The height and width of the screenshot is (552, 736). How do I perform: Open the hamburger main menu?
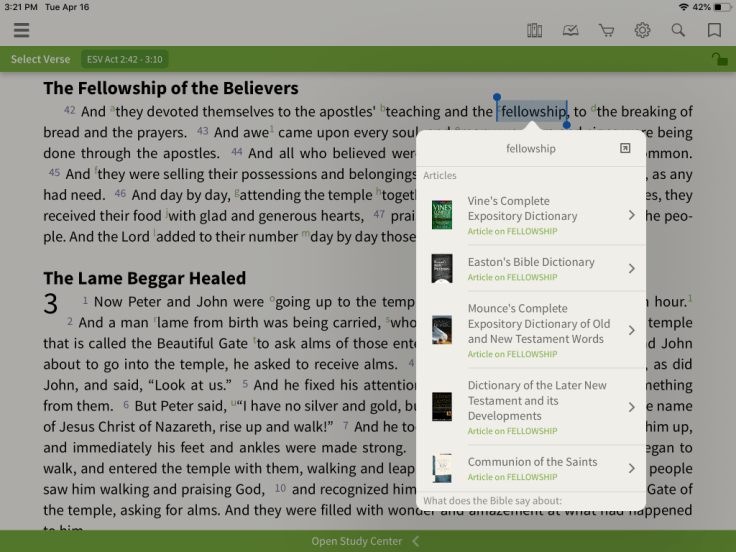[x=21, y=30]
